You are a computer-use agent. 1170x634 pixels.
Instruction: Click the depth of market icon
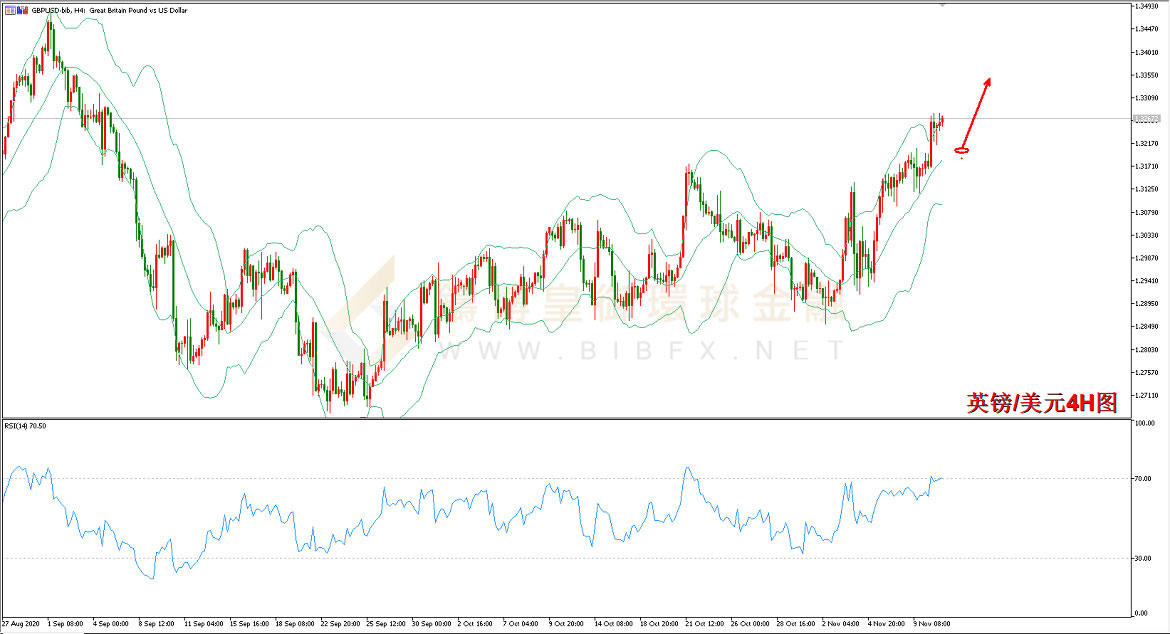tap(22, 10)
